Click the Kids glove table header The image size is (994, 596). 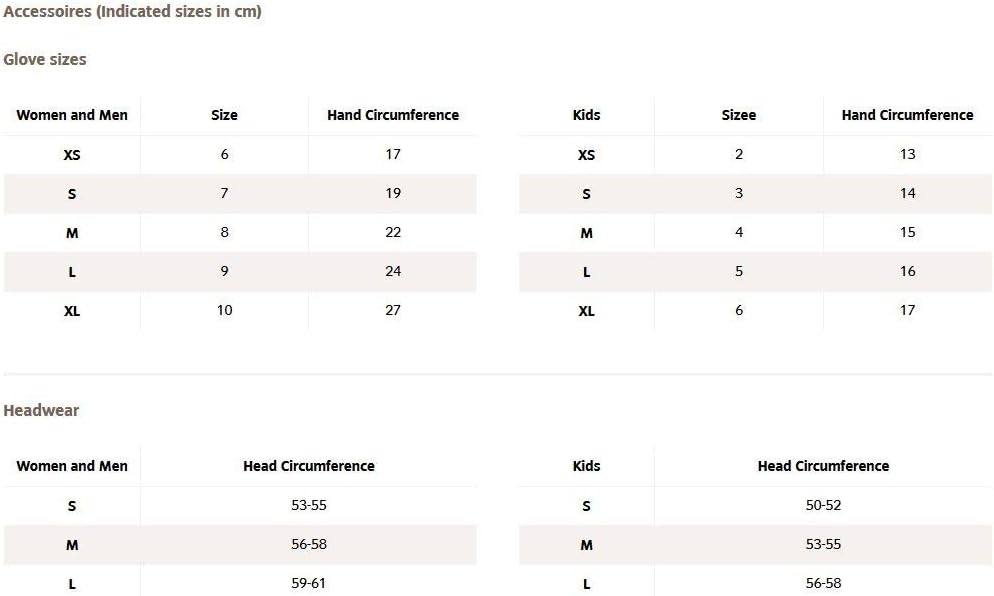586,115
